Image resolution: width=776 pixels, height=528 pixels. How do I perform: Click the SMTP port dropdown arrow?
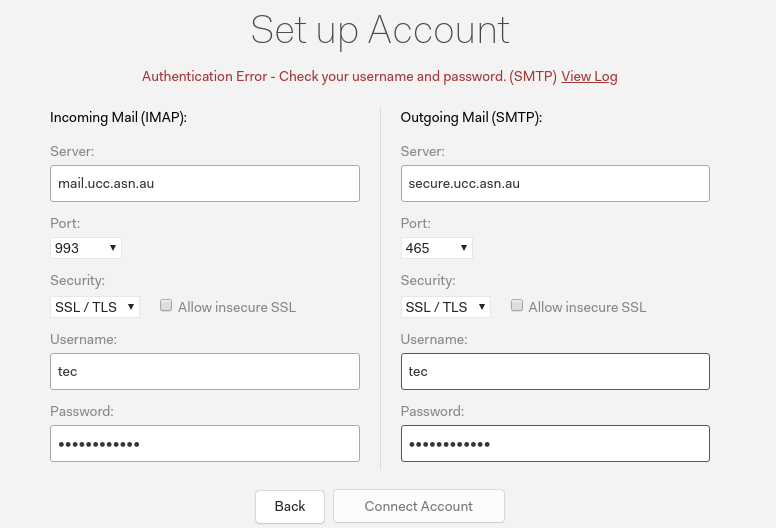pyautogui.click(x=464, y=248)
